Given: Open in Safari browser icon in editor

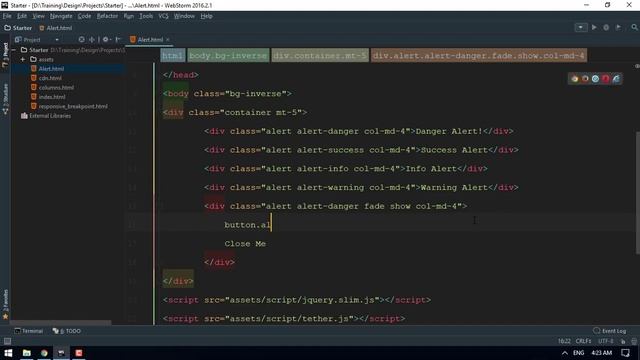Looking at the screenshot, I should [595, 79].
